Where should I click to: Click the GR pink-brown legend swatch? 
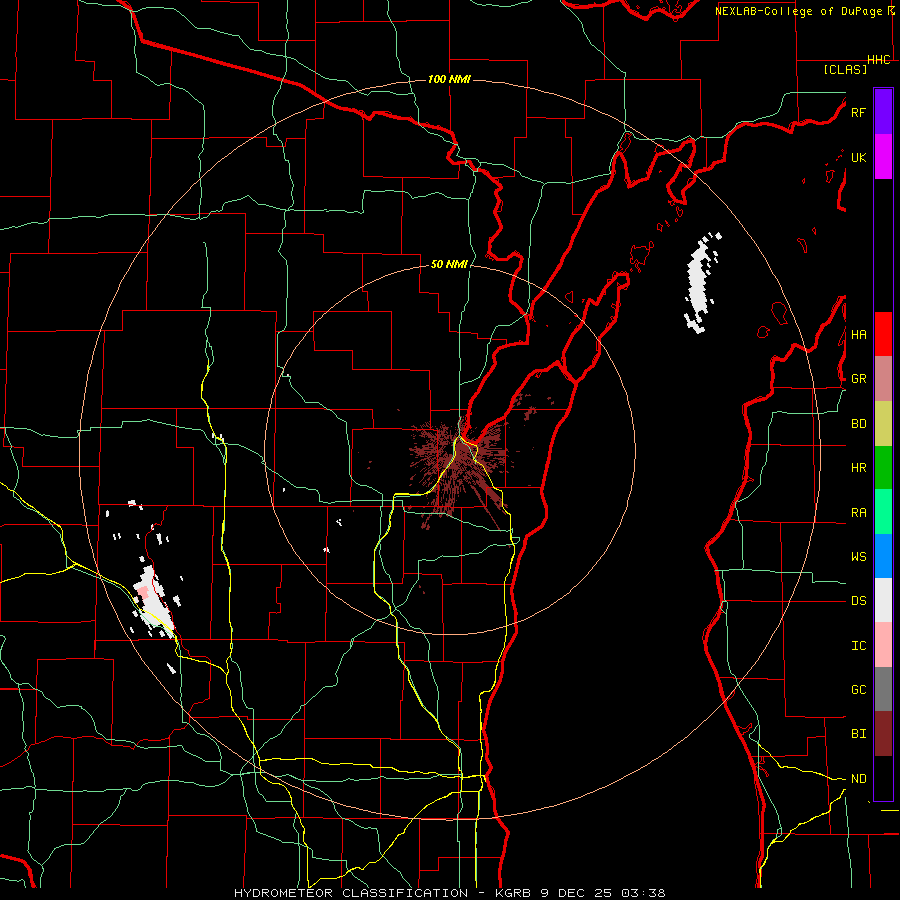tap(883, 379)
